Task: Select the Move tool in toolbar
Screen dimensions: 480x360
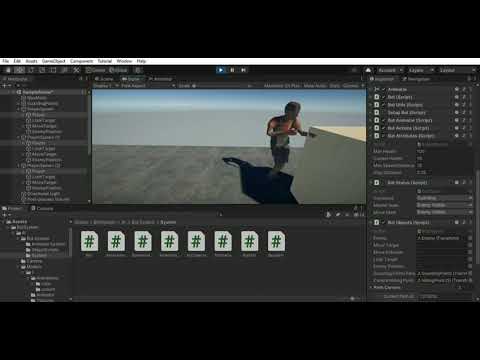Action: tap(19, 70)
